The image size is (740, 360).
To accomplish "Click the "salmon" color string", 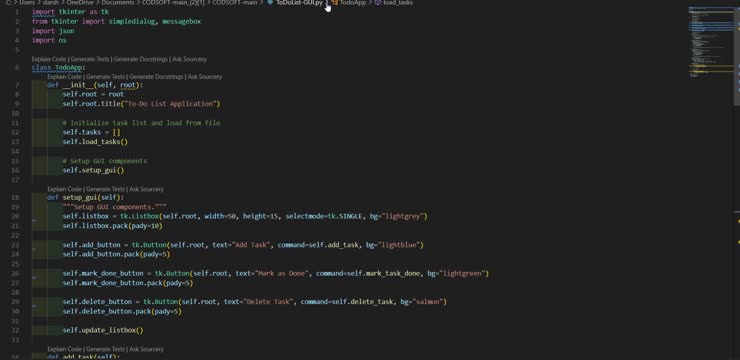I will (x=427, y=301).
